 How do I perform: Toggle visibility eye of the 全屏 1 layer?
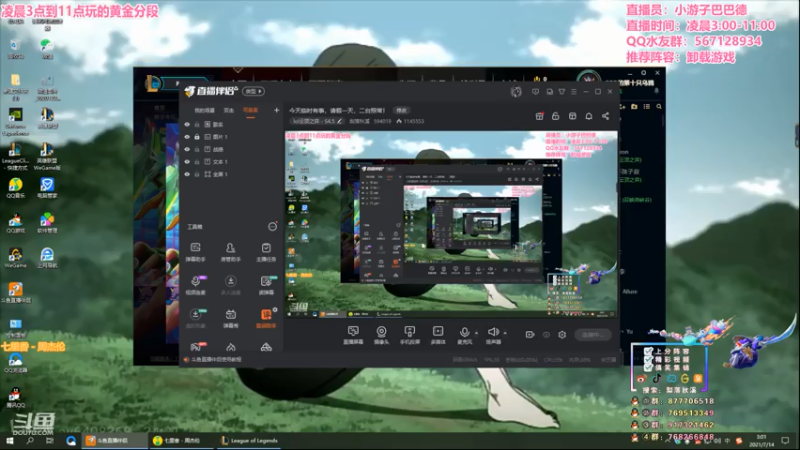187,174
